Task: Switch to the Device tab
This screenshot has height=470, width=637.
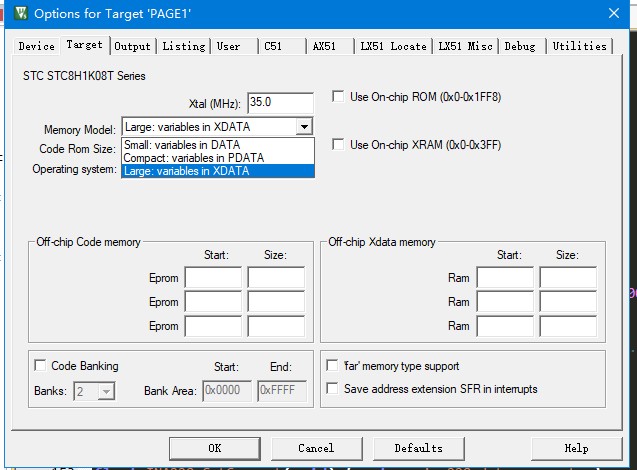Action: pyautogui.click(x=36, y=46)
